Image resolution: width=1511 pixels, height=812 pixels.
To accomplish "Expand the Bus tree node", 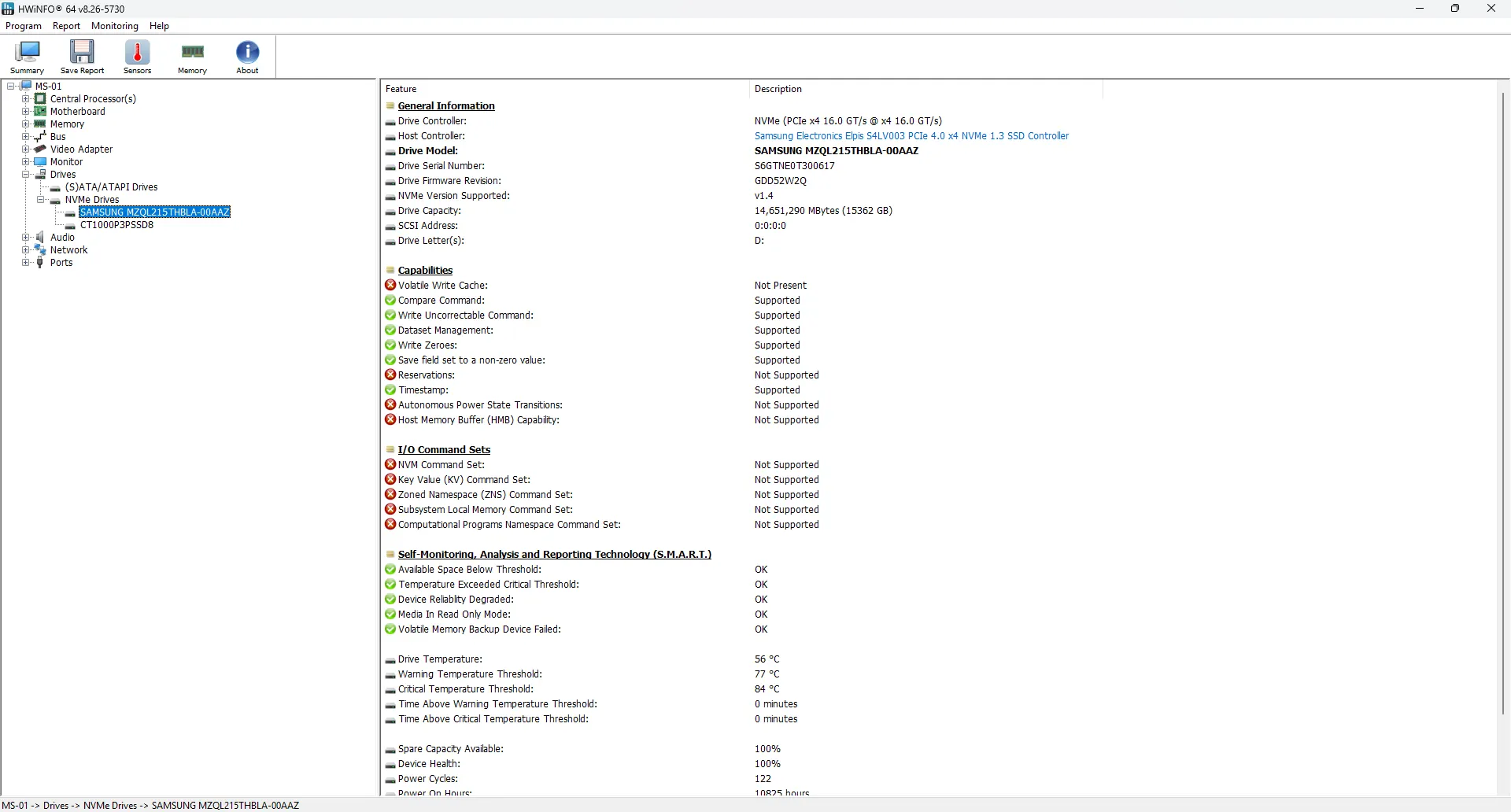I will [x=25, y=136].
